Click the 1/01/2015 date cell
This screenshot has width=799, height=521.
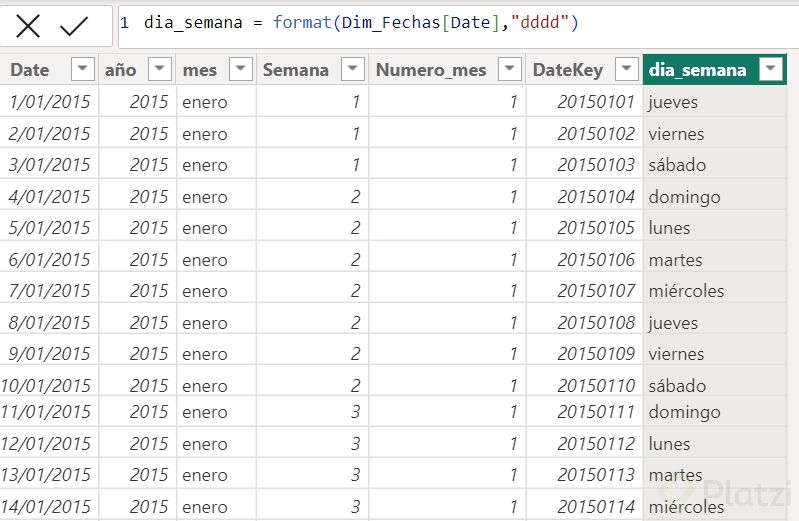pos(50,102)
